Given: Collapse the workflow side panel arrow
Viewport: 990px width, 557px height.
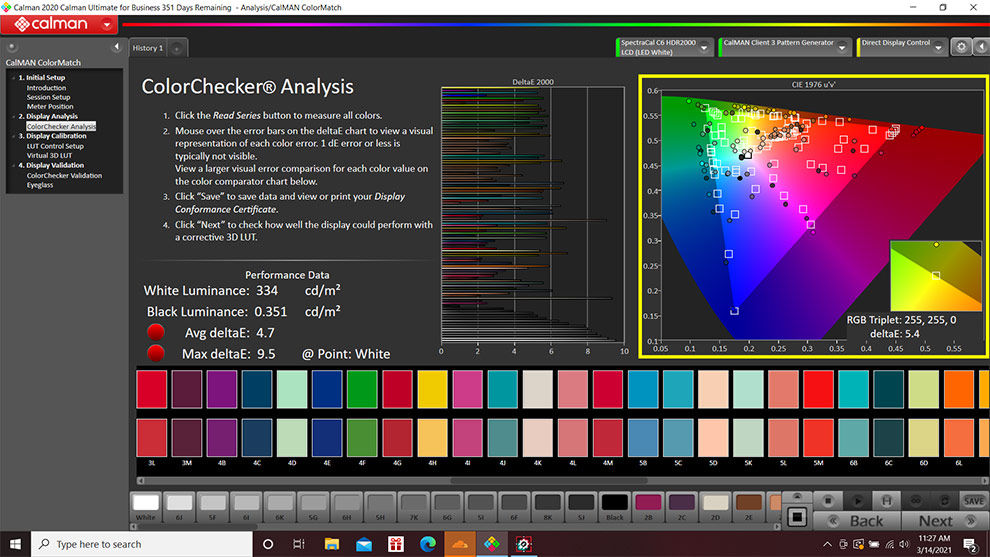Looking at the screenshot, I should pyautogui.click(x=116, y=47).
